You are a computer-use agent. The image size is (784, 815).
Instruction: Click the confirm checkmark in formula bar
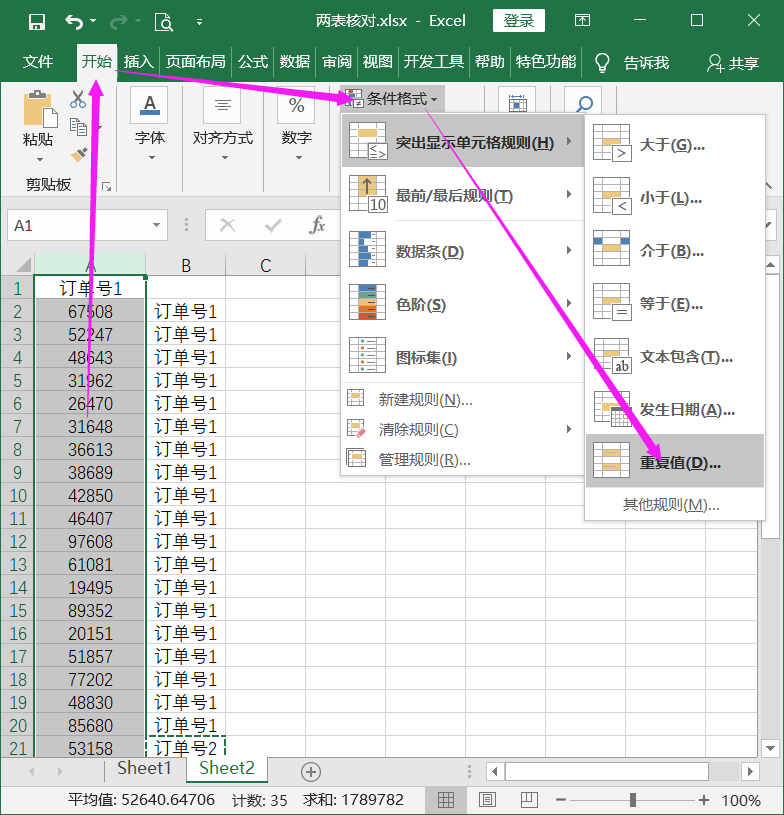pos(272,225)
